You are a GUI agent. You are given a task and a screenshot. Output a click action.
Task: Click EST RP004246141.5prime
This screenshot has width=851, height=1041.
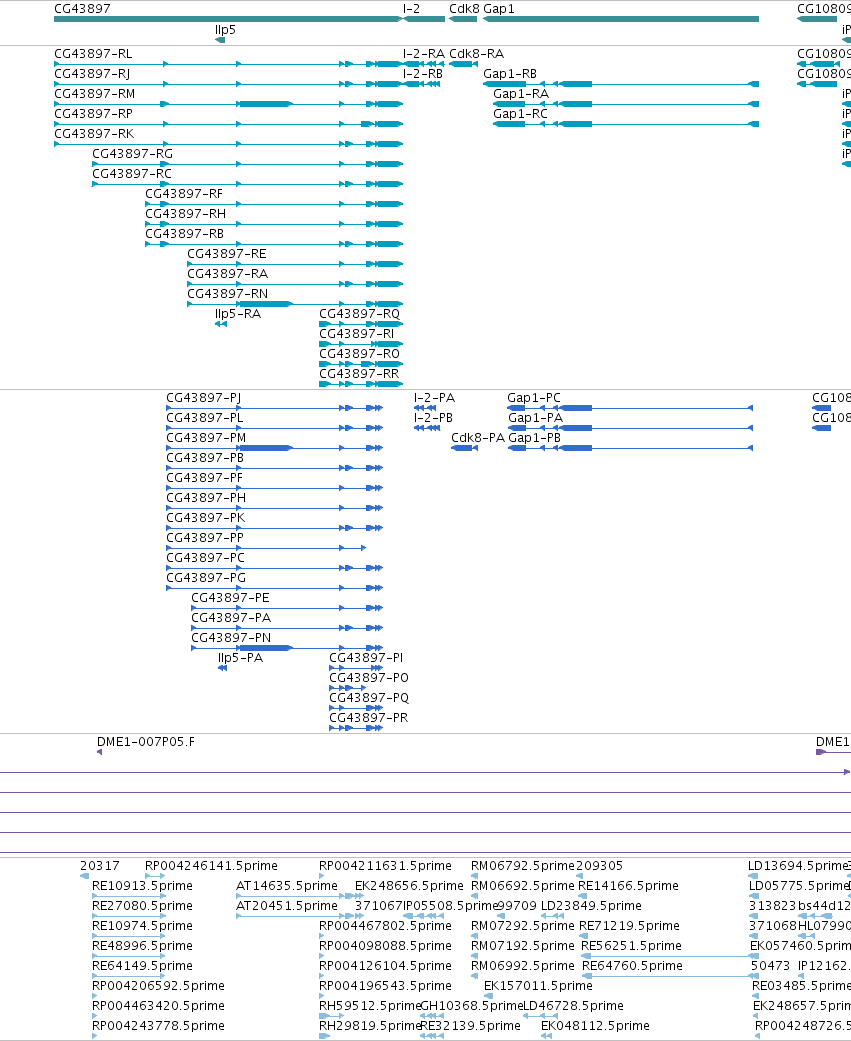click(x=155, y=876)
